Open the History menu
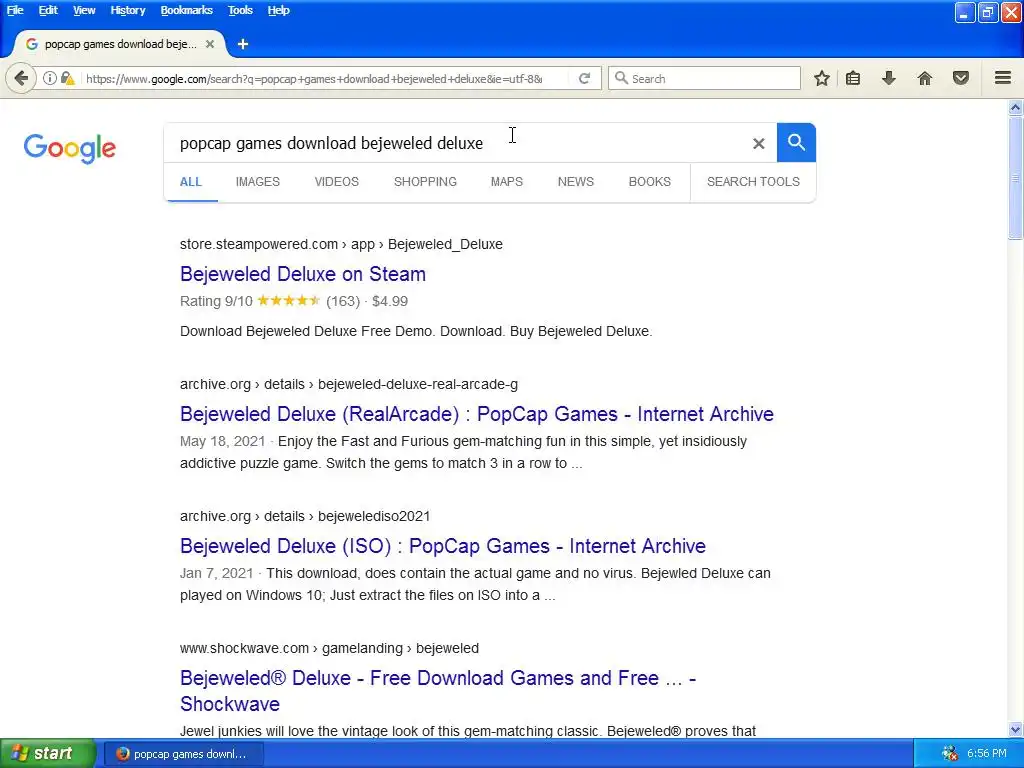 (x=127, y=10)
